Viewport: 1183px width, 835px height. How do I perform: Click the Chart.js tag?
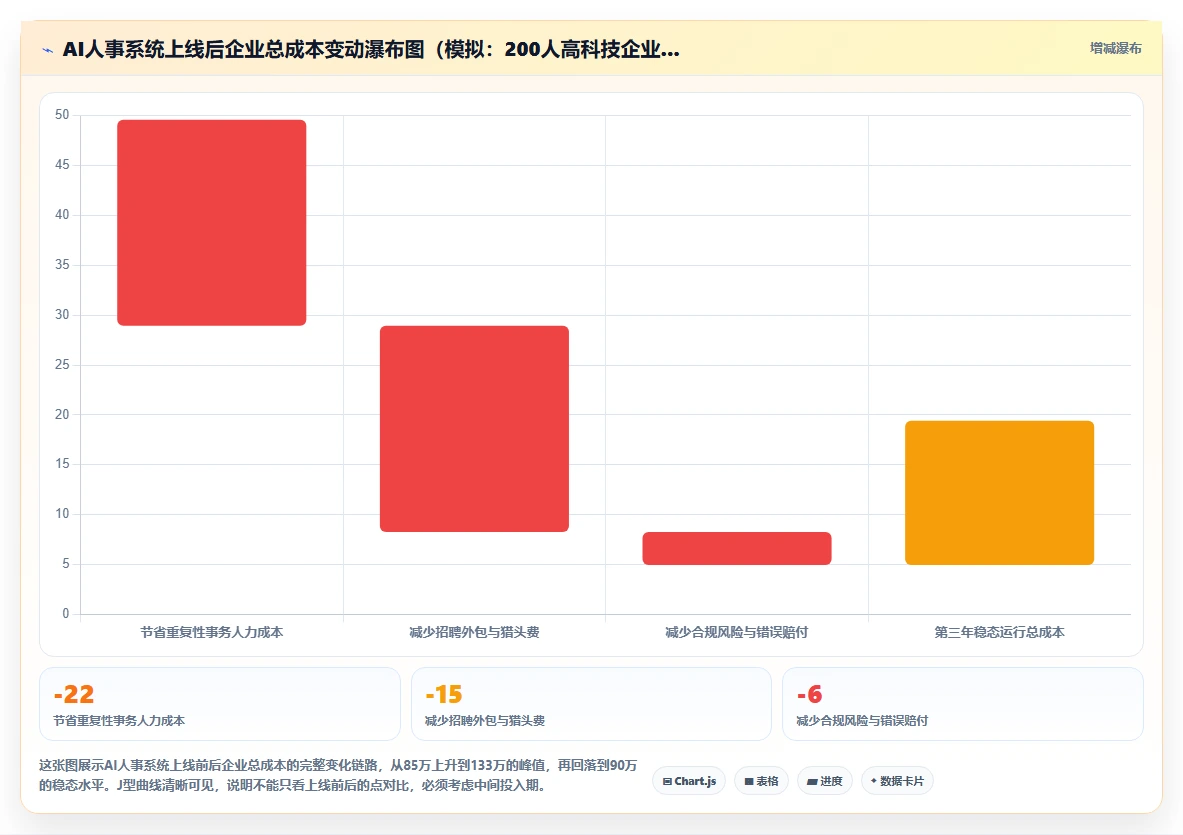pos(689,781)
